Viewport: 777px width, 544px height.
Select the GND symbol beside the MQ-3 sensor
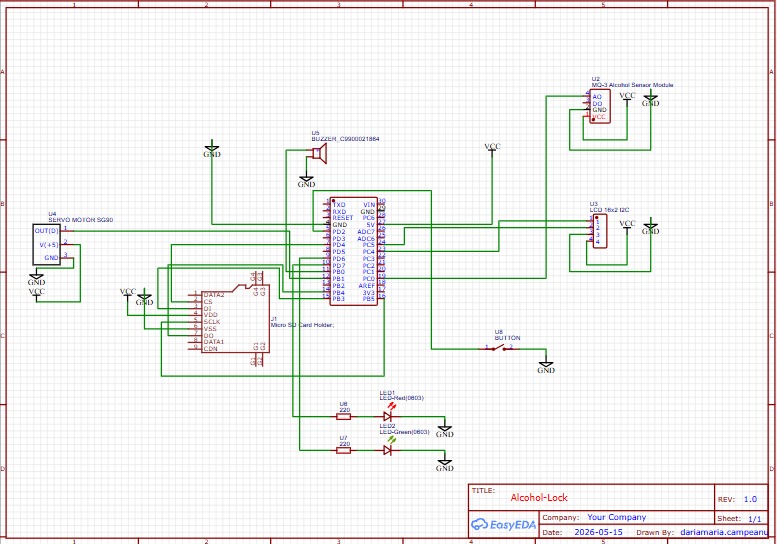[x=651, y=100]
